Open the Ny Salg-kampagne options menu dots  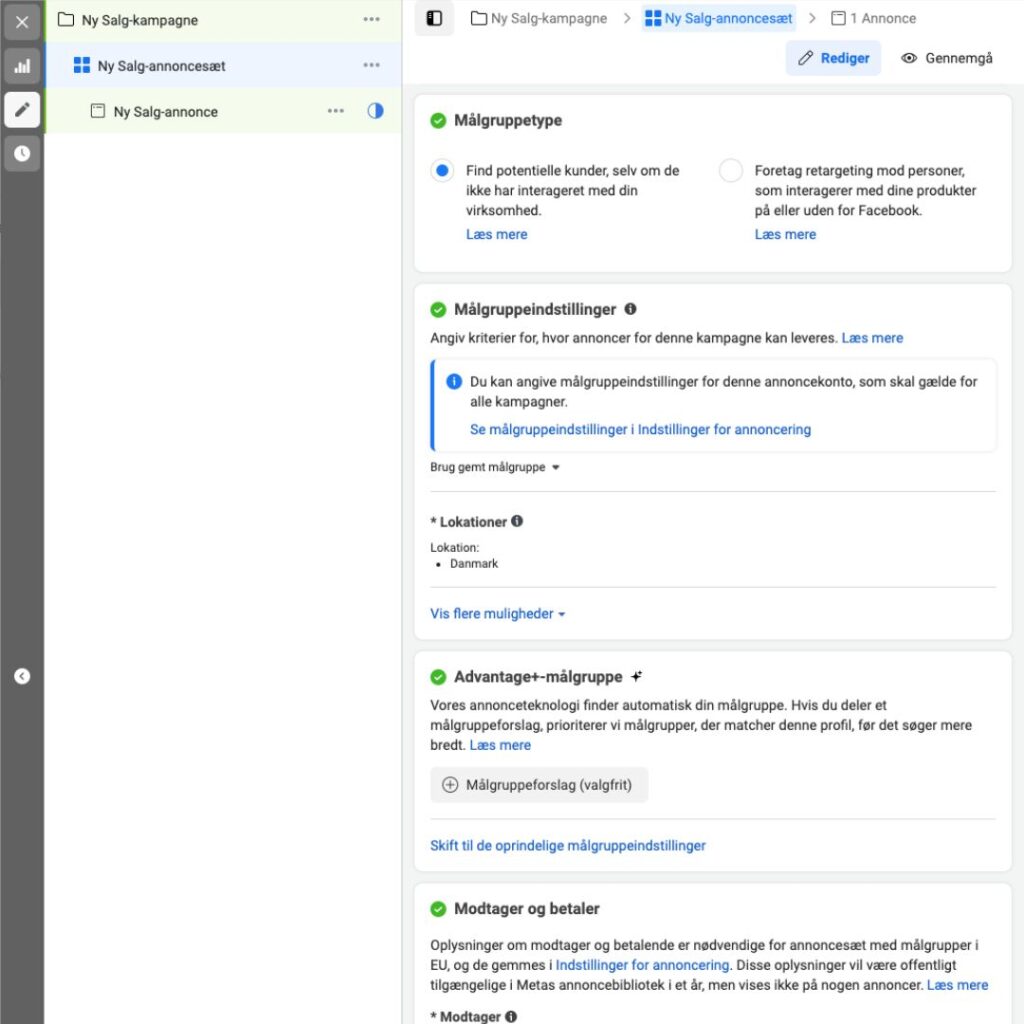pyautogui.click(x=372, y=20)
